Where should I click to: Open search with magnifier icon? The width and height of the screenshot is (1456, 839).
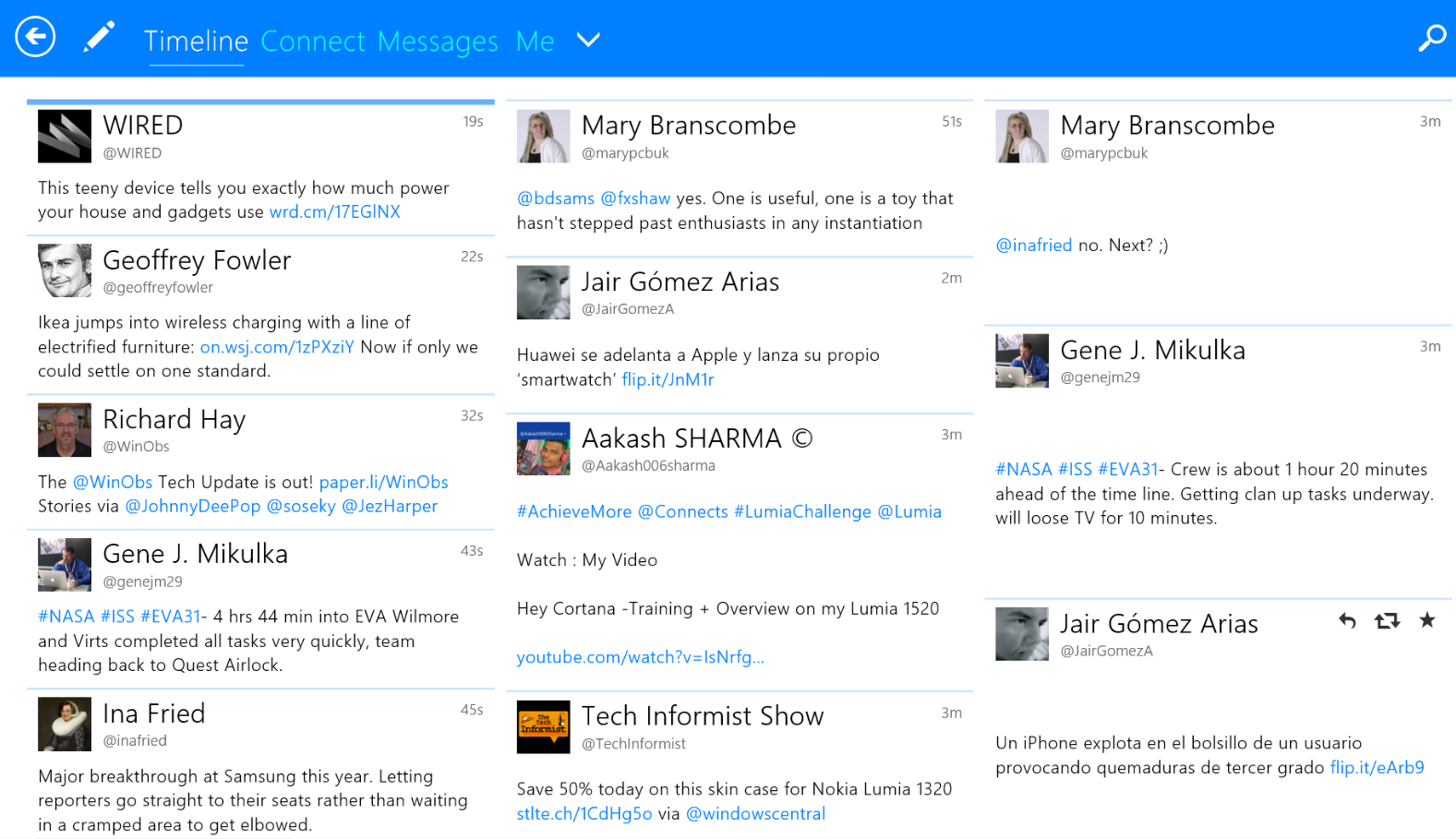point(1431,38)
